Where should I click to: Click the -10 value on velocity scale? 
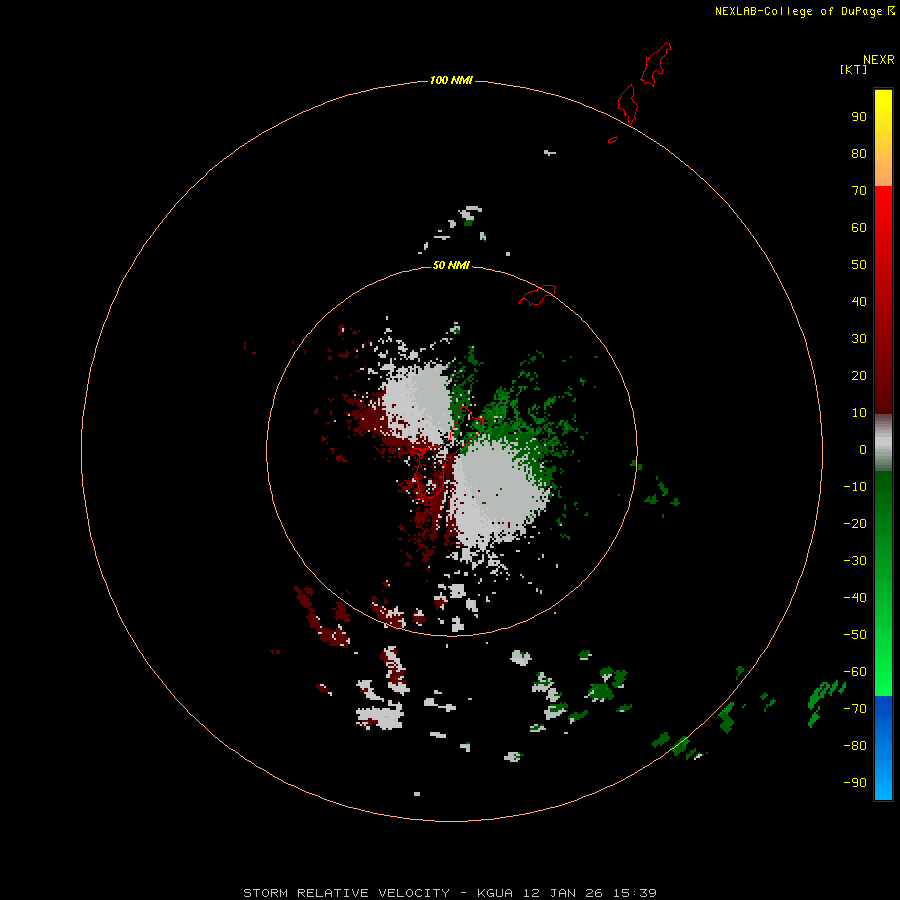point(855,487)
